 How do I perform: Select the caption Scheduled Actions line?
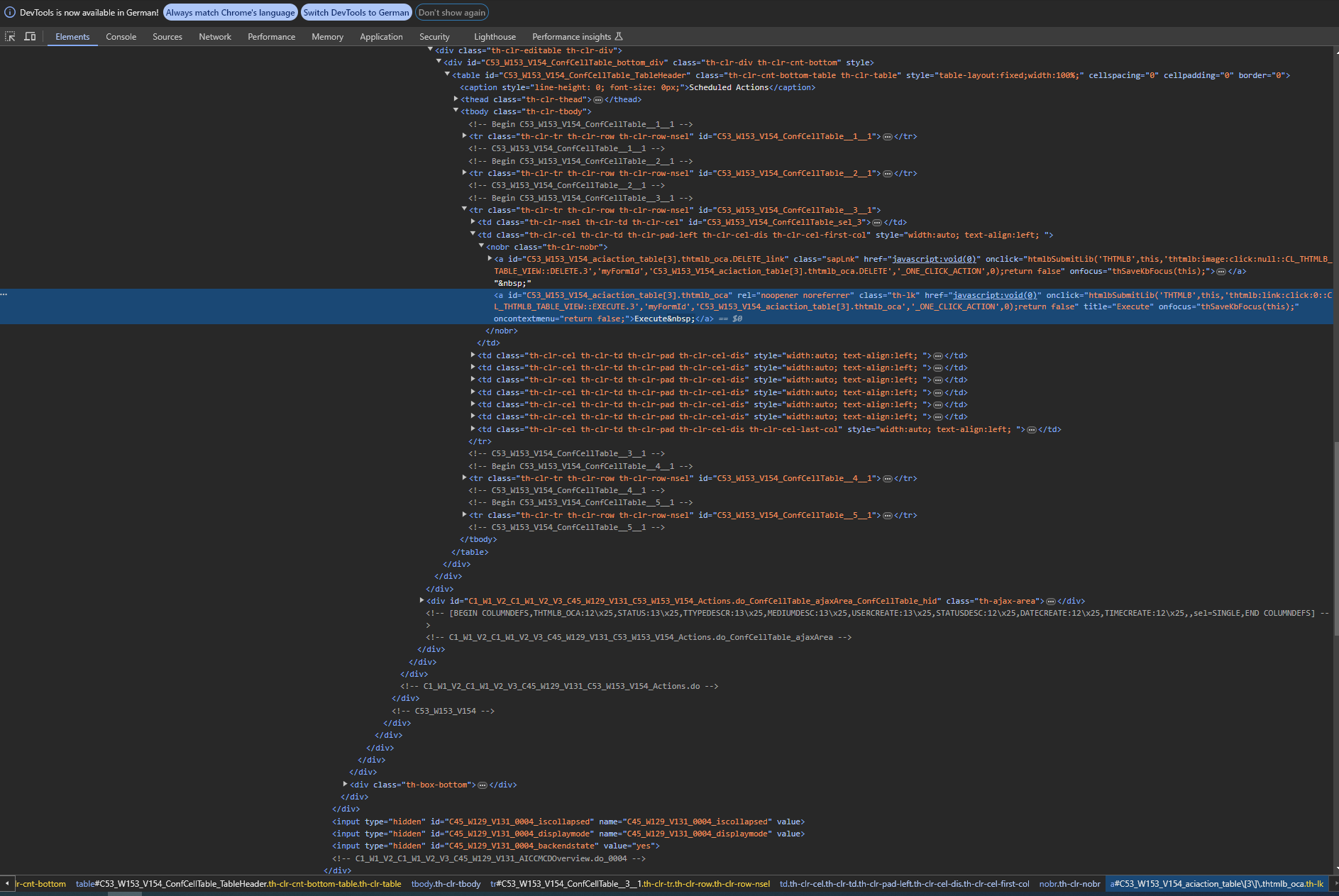click(639, 88)
